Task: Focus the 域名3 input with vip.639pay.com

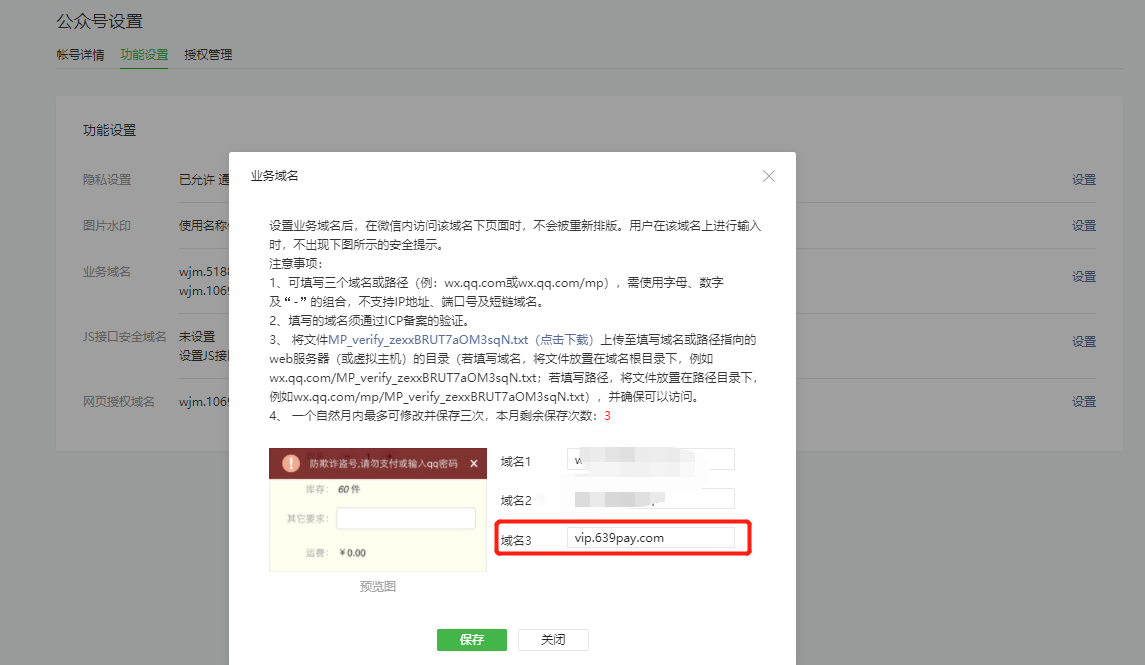Action: coord(651,538)
